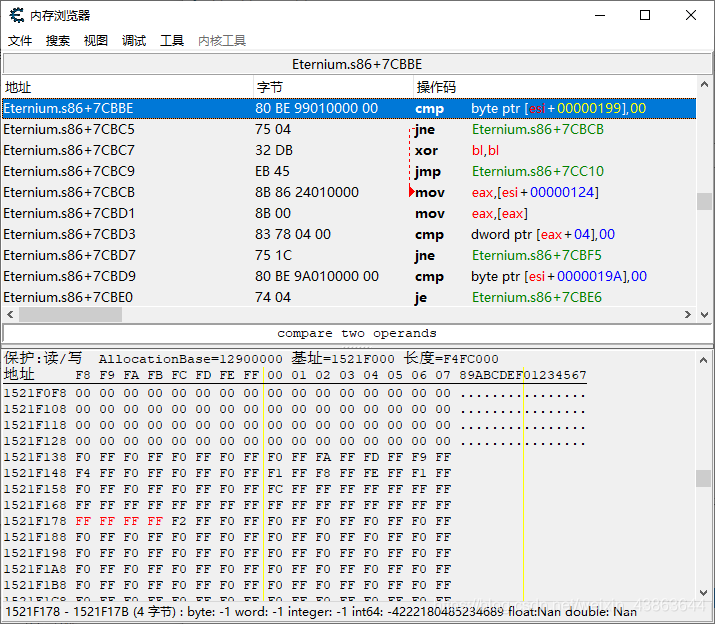This screenshot has width=715, height=624.
Task: Open the 视图 menu
Action: (96, 41)
